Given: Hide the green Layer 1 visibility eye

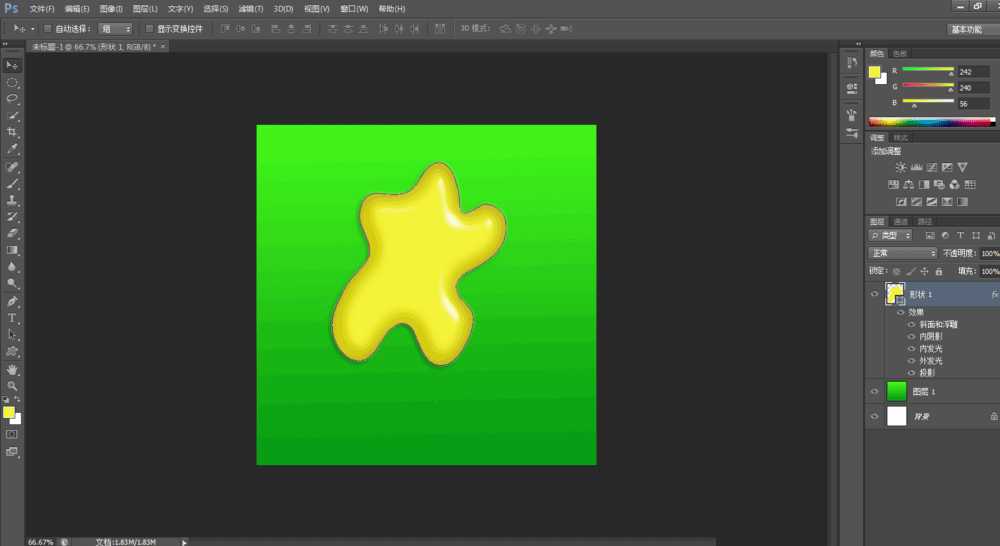Looking at the screenshot, I should (874, 392).
